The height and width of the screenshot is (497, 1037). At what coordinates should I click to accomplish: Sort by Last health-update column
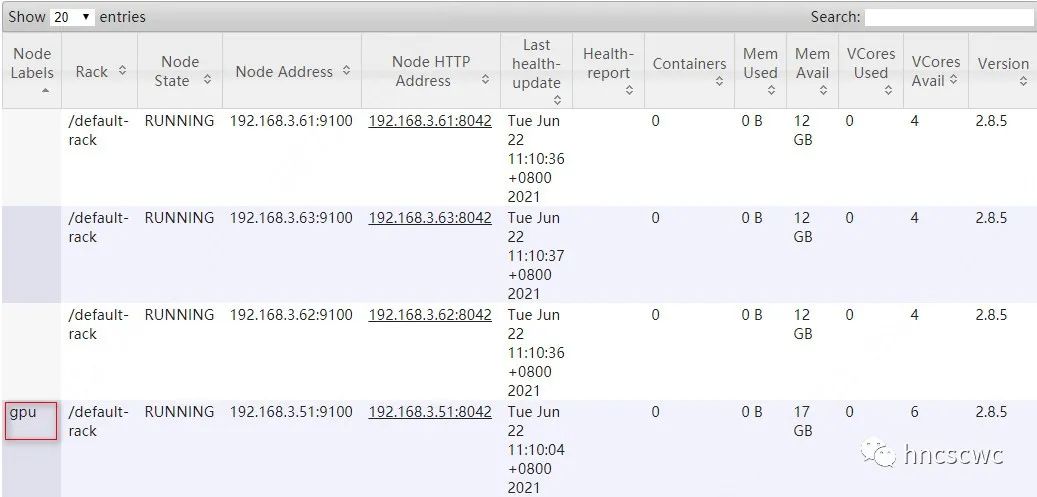(536, 72)
